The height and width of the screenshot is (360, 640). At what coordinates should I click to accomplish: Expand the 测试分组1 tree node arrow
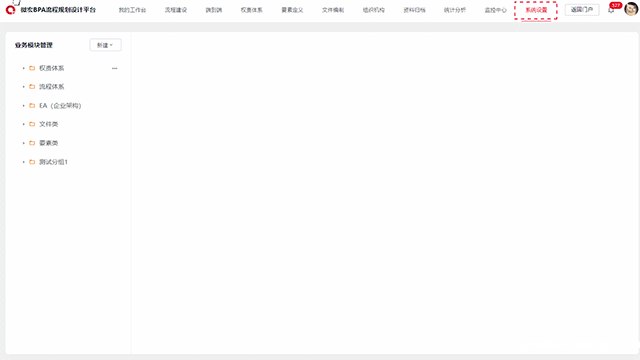23,162
